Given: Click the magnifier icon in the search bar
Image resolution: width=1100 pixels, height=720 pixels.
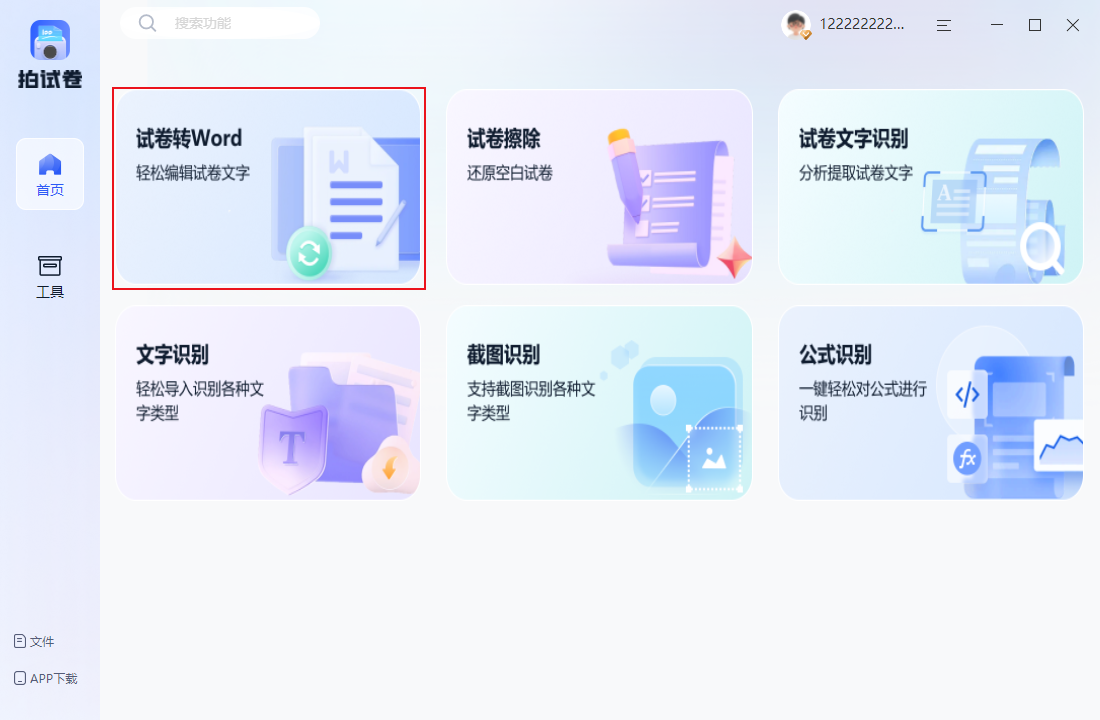Looking at the screenshot, I should (x=147, y=22).
